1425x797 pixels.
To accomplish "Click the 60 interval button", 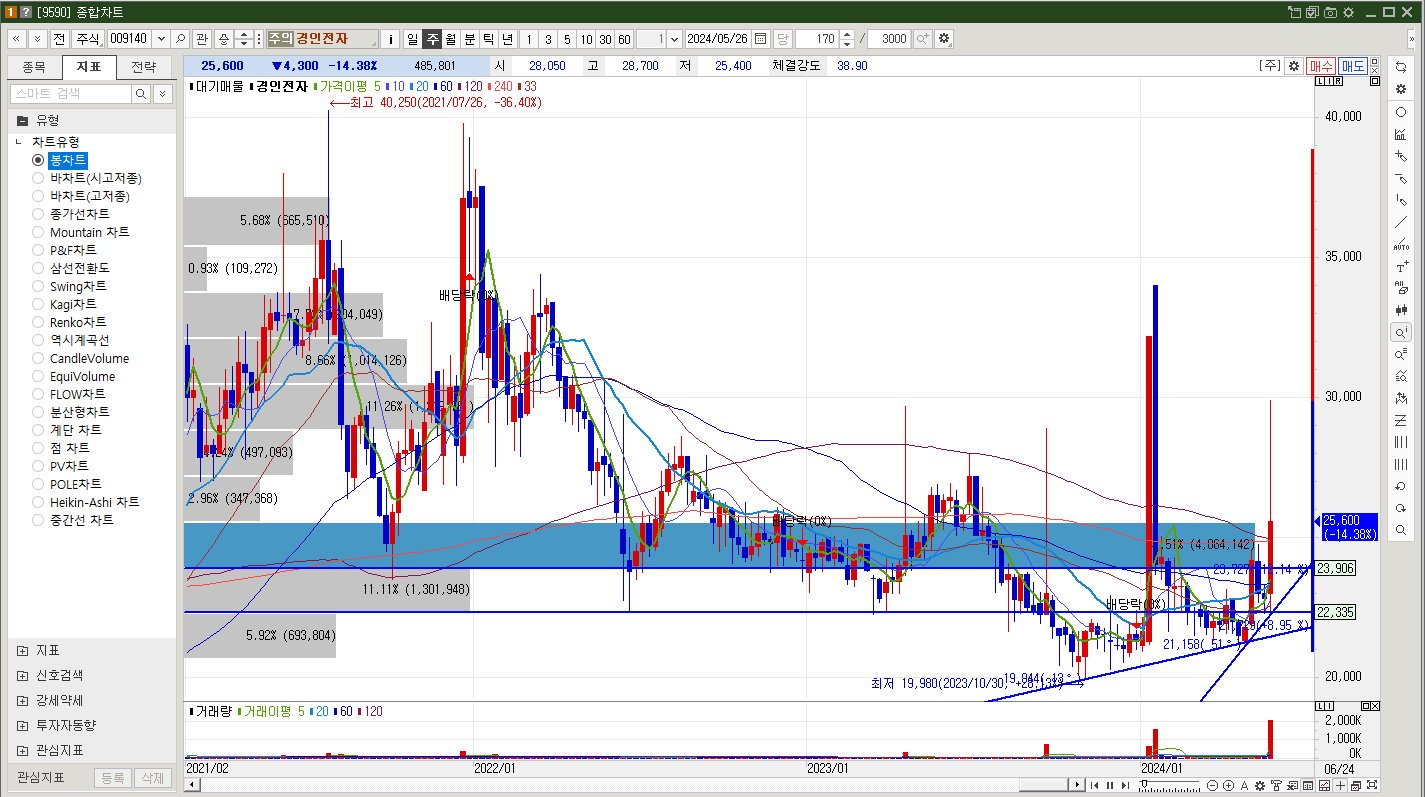I will coord(624,39).
